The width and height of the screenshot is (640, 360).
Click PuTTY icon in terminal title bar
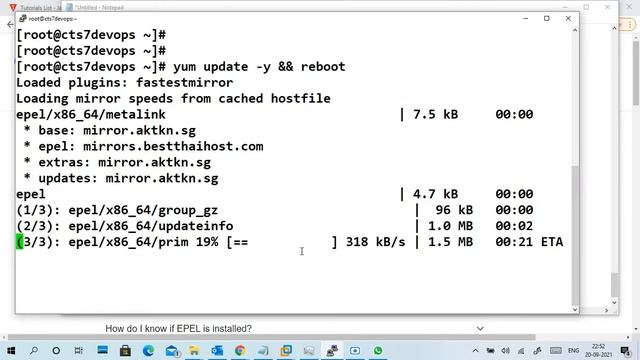point(23,18)
